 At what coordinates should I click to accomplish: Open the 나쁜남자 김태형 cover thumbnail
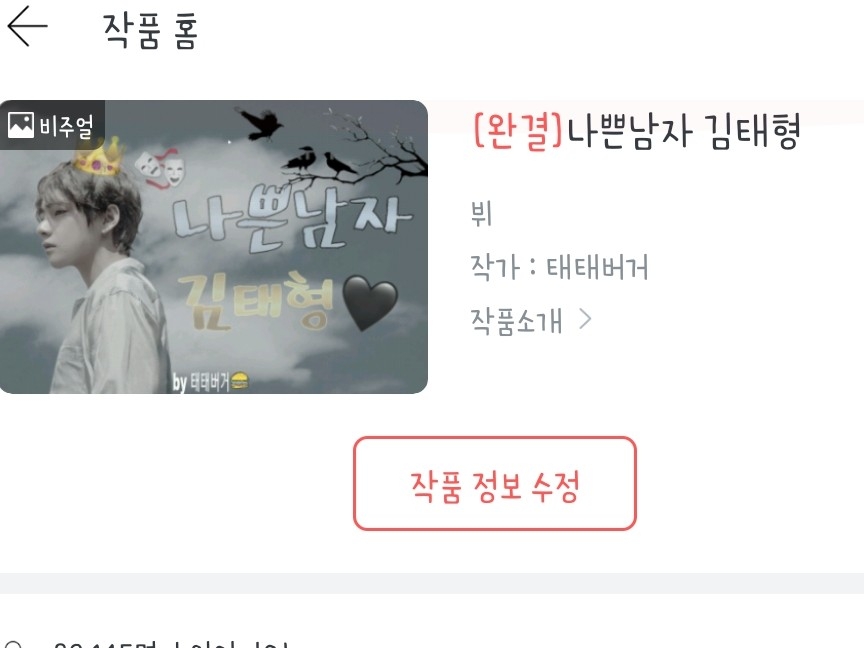(214, 247)
